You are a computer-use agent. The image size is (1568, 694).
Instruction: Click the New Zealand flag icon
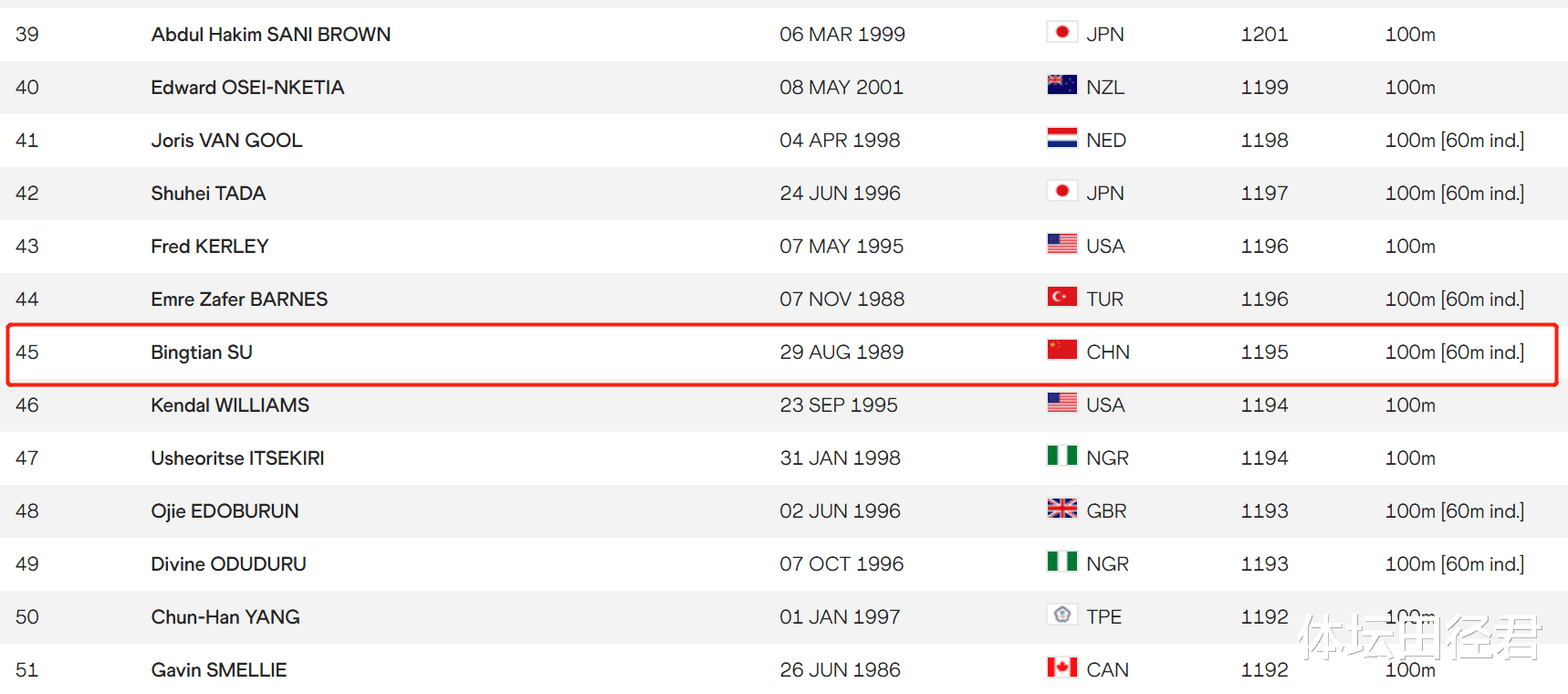pos(1061,85)
